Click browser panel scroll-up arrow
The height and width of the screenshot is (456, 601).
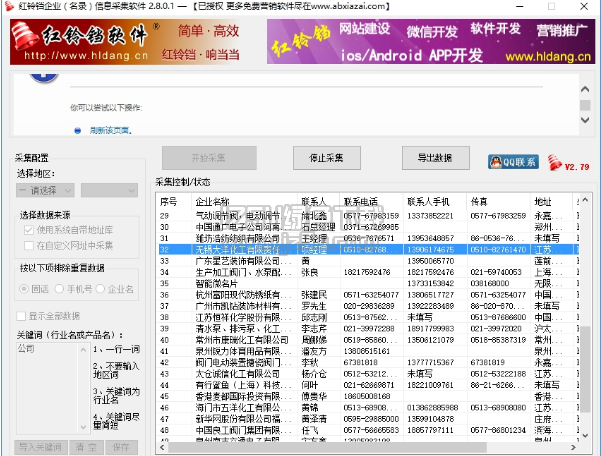(585, 89)
